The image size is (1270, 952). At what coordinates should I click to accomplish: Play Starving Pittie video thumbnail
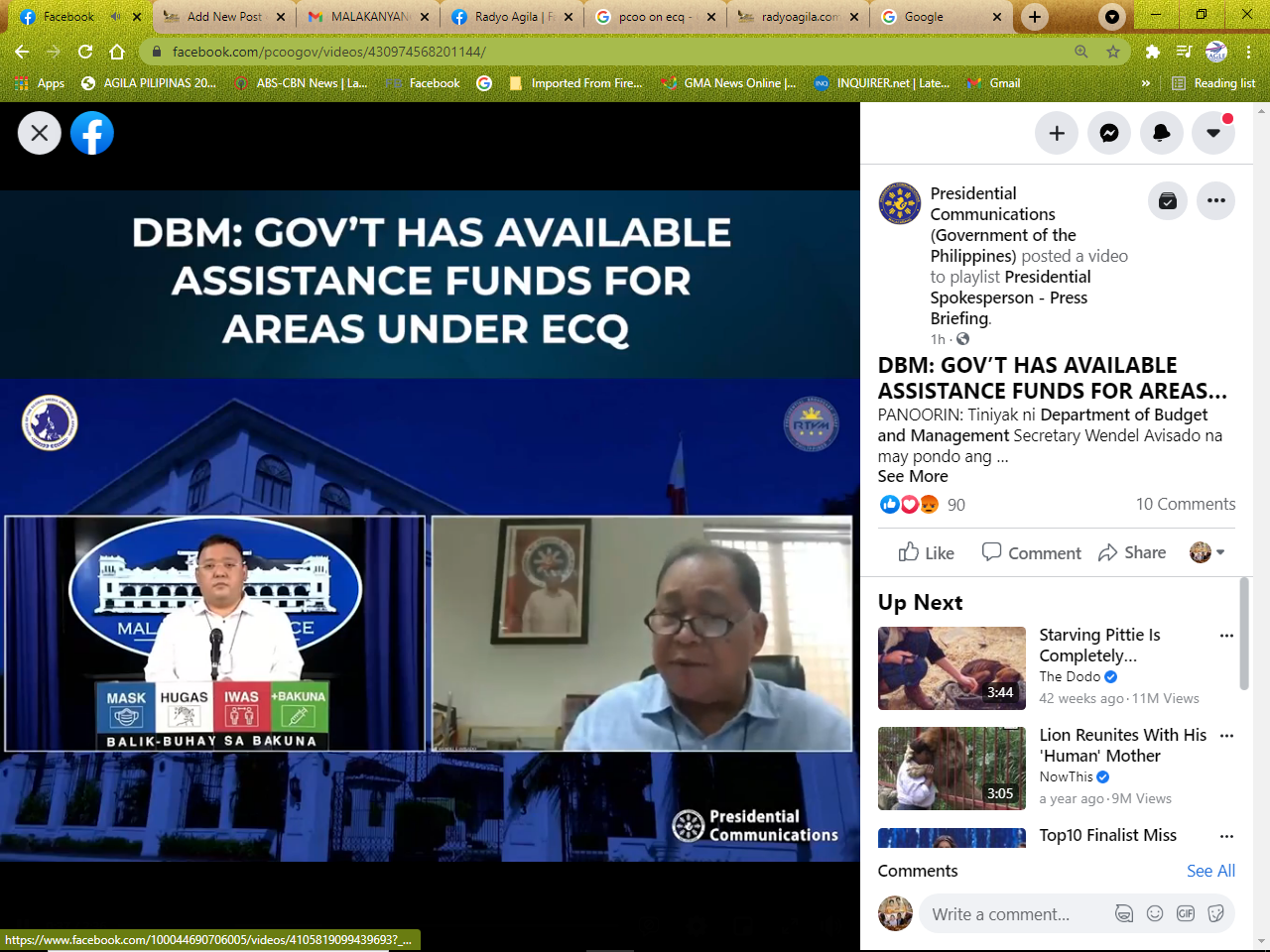pos(952,667)
